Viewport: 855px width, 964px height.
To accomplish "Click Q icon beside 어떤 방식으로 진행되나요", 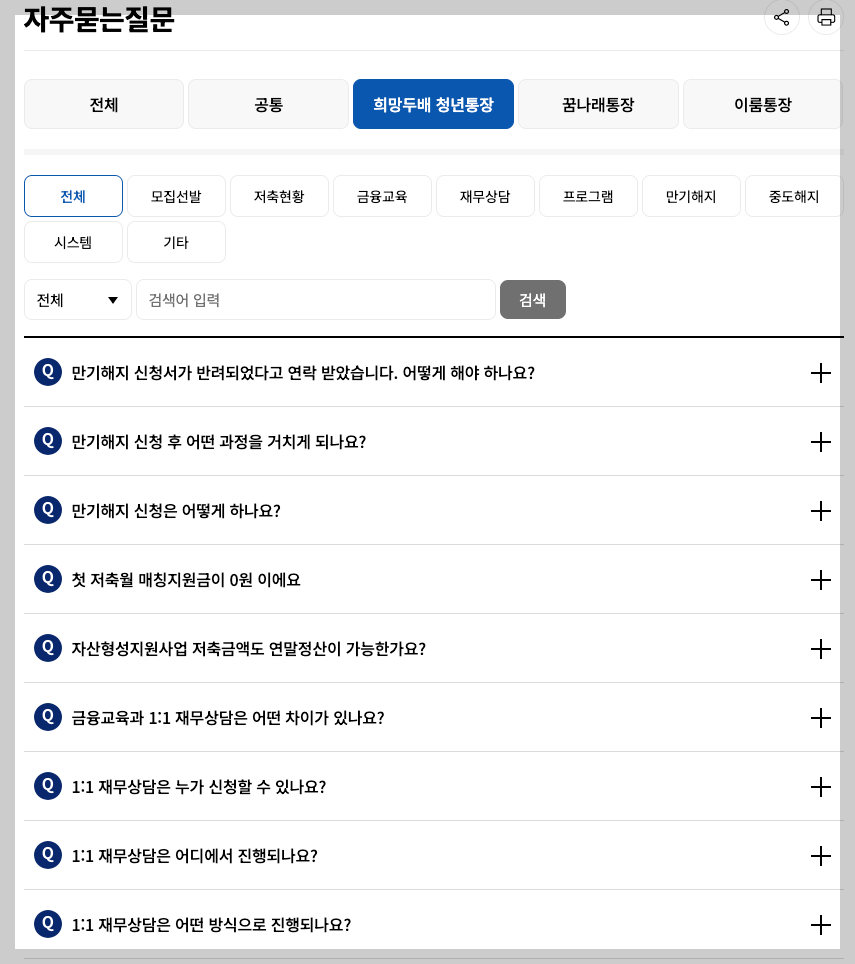I will tap(48, 923).
